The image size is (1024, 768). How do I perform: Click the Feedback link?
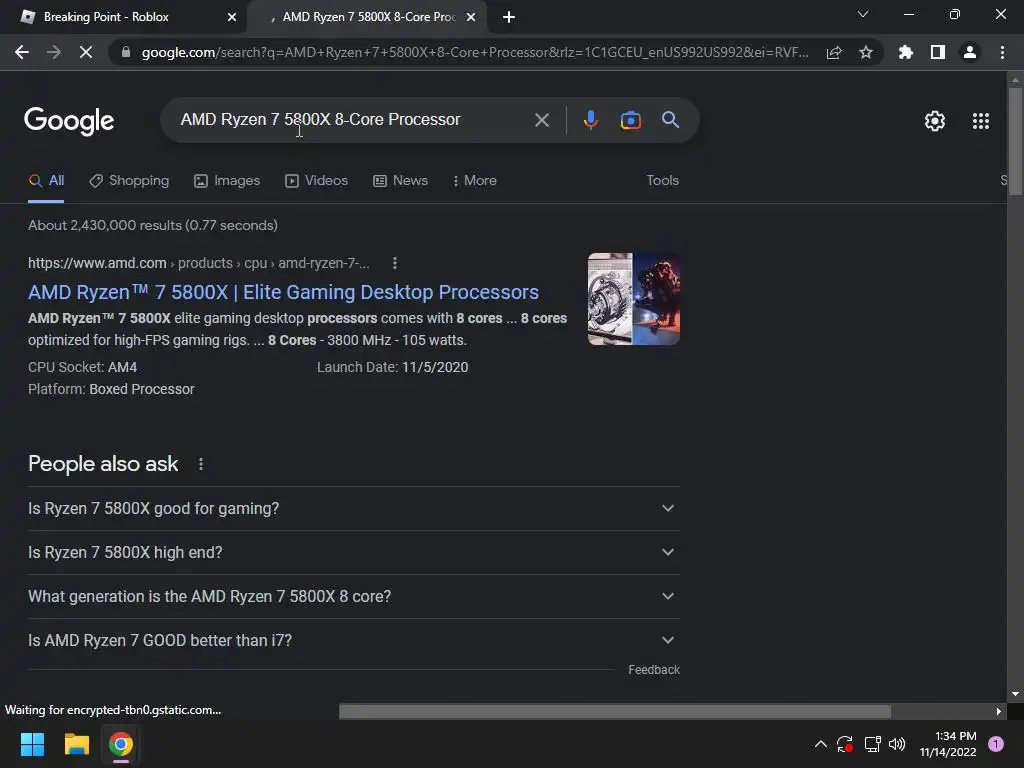coord(654,669)
